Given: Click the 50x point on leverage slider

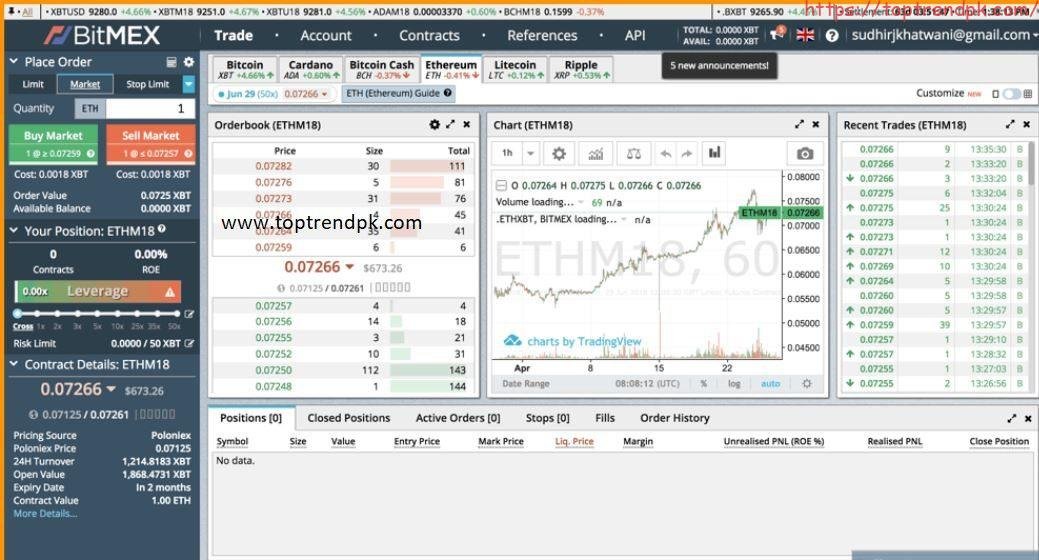Looking at the screenshot, I should pos(177,313).
